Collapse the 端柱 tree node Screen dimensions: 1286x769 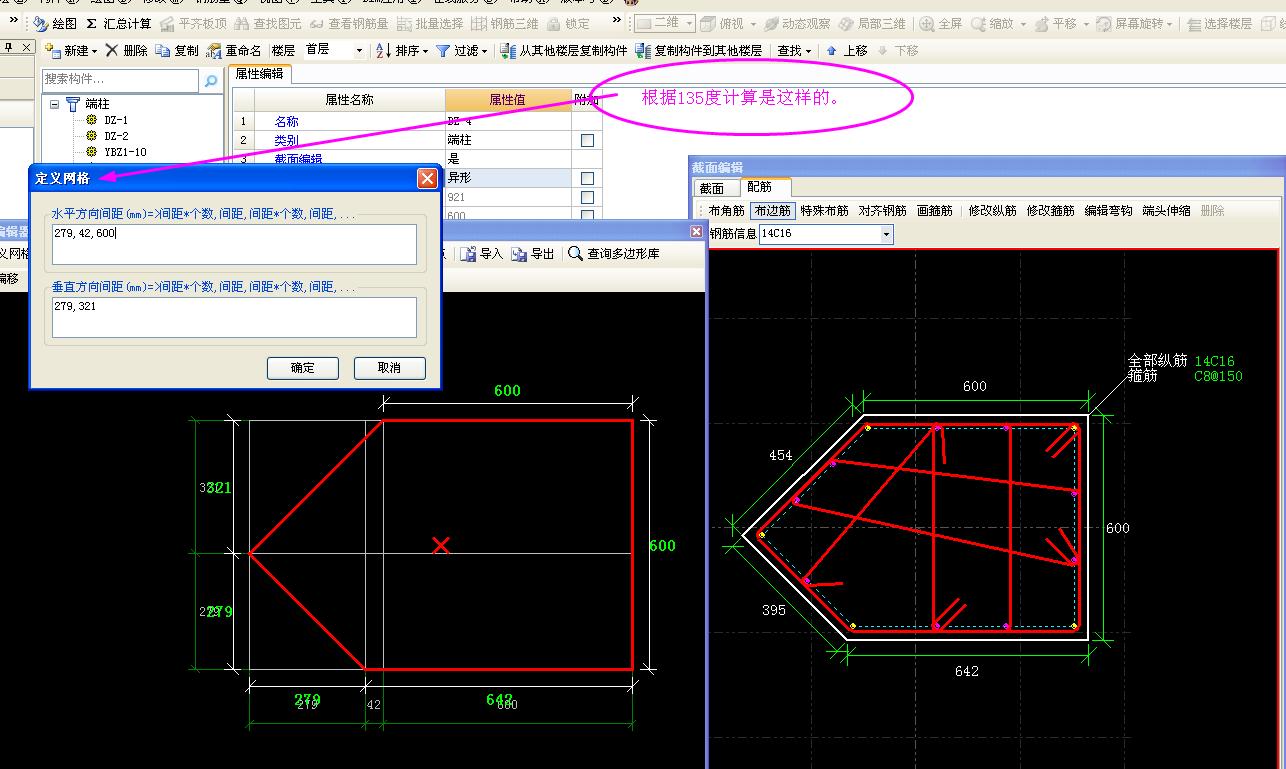tap(55, 104)
